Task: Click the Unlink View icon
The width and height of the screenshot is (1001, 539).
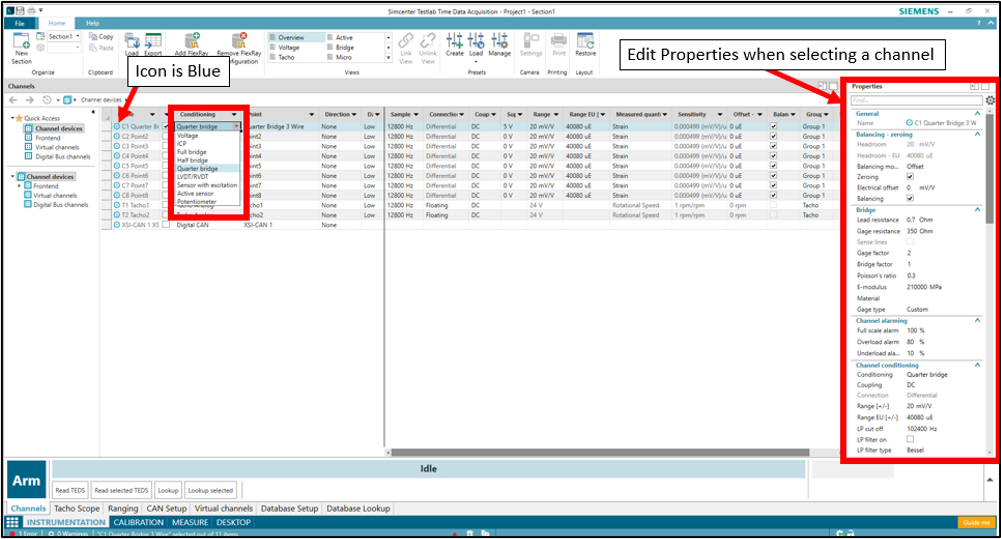Action: (x=428, y=41)
